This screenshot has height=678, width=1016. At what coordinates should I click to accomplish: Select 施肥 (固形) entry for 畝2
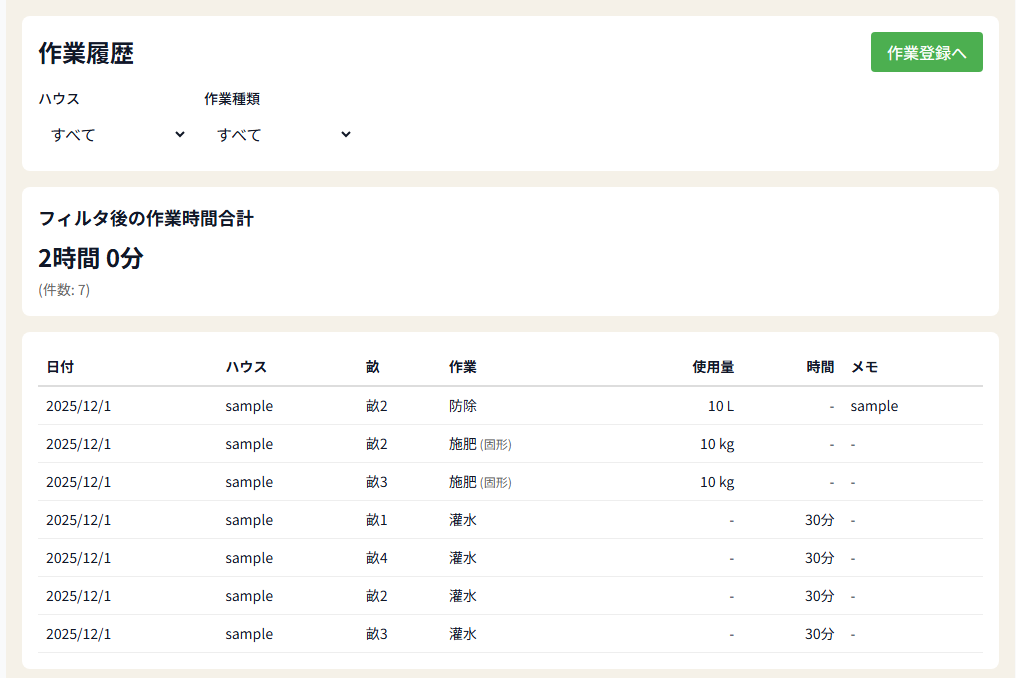pos(480,444)
